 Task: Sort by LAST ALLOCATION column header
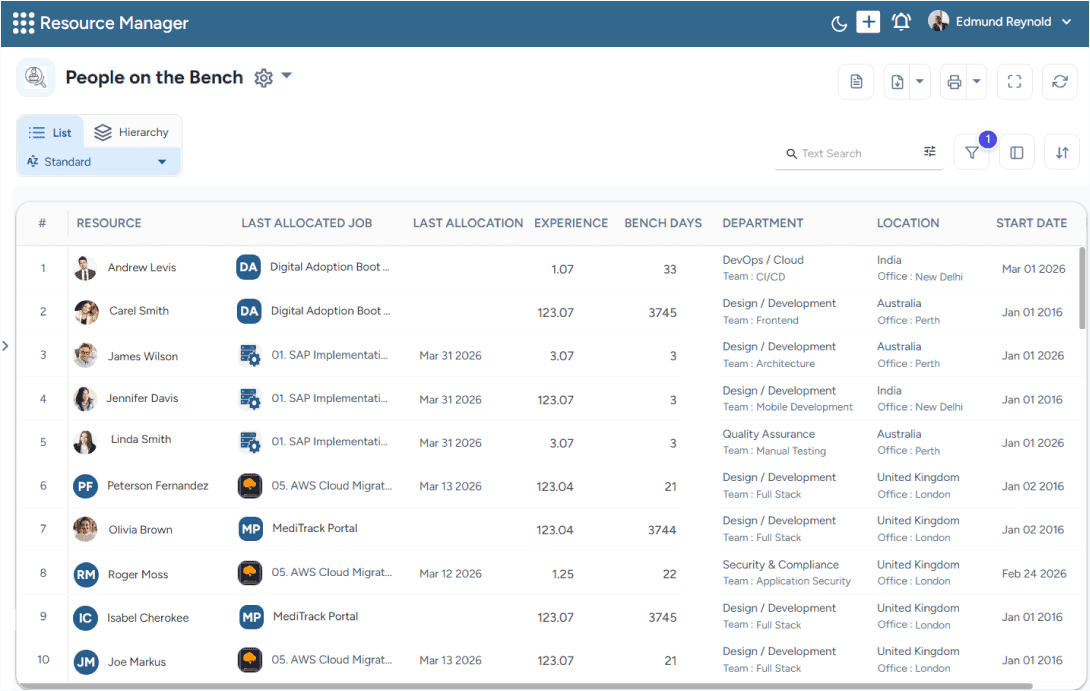(468, 223)
